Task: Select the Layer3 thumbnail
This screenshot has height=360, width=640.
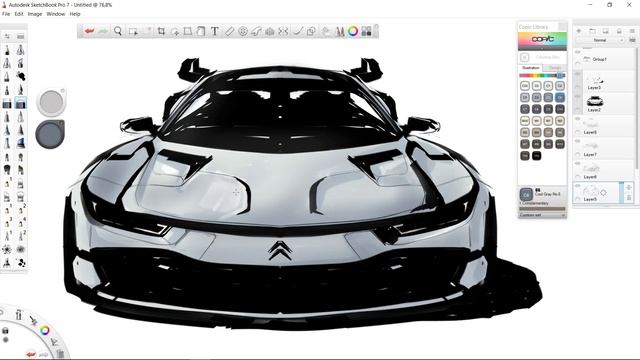Action: [x=595, y=79]
